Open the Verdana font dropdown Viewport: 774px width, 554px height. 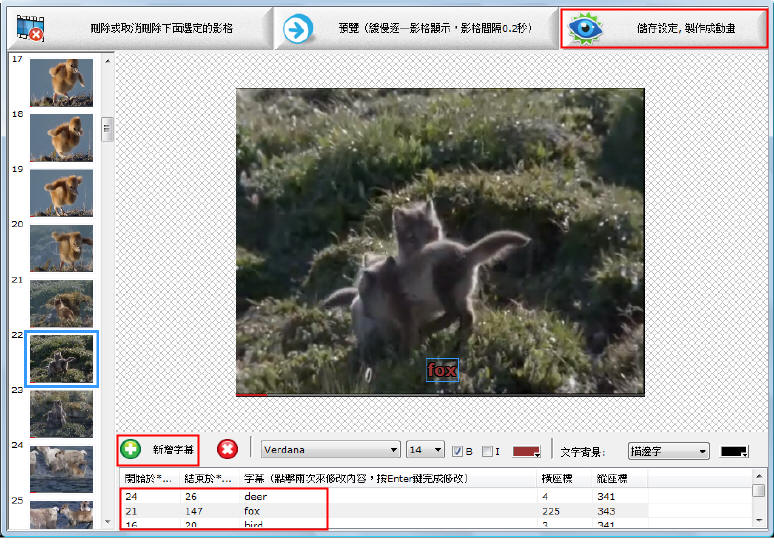click(x=330, y=451)
